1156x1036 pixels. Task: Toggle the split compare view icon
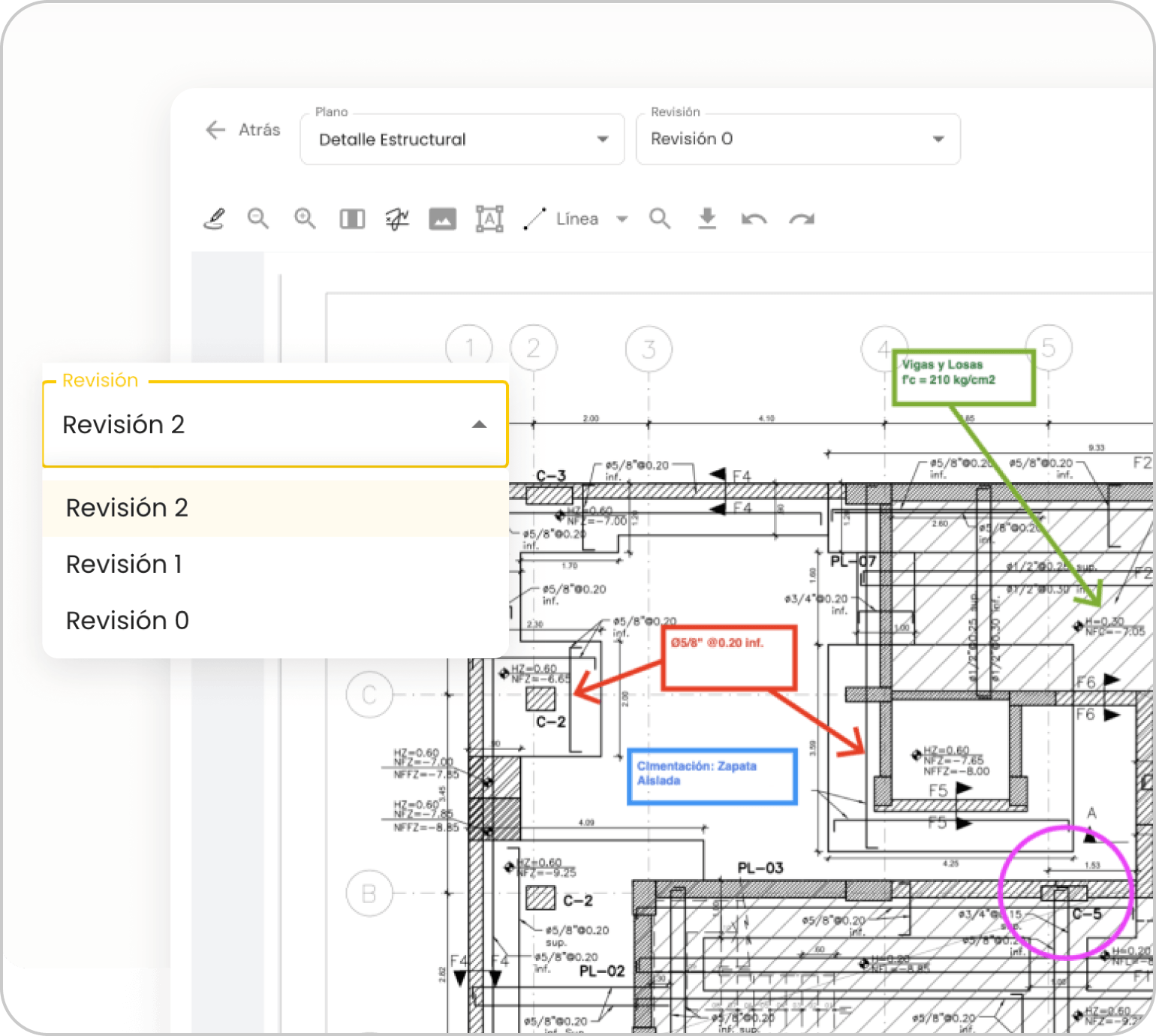pos(352,219)
